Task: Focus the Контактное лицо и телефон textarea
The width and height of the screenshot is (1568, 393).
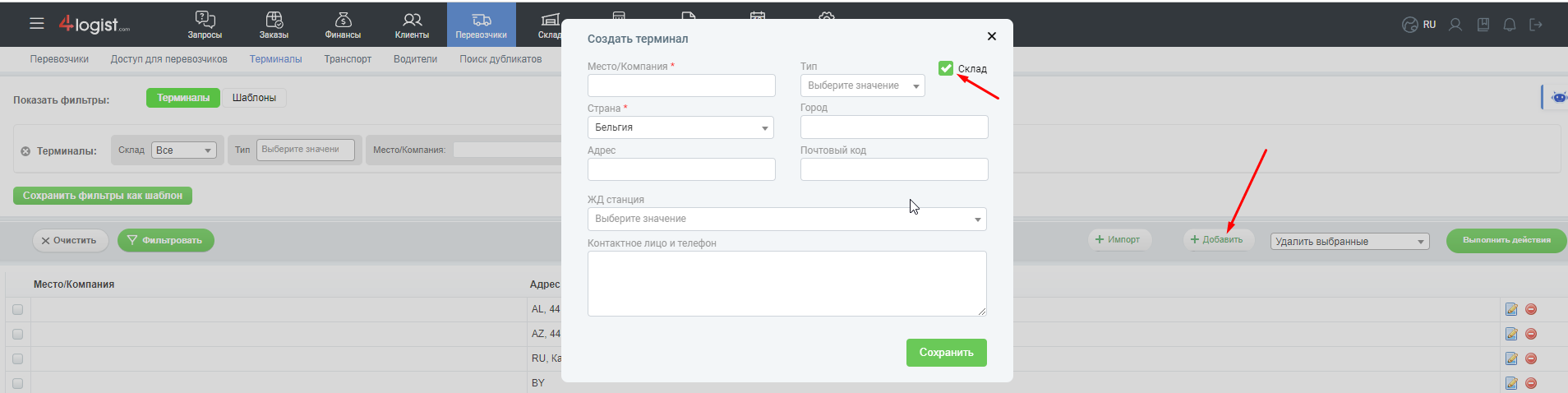Action: click(x=787, y=284)
